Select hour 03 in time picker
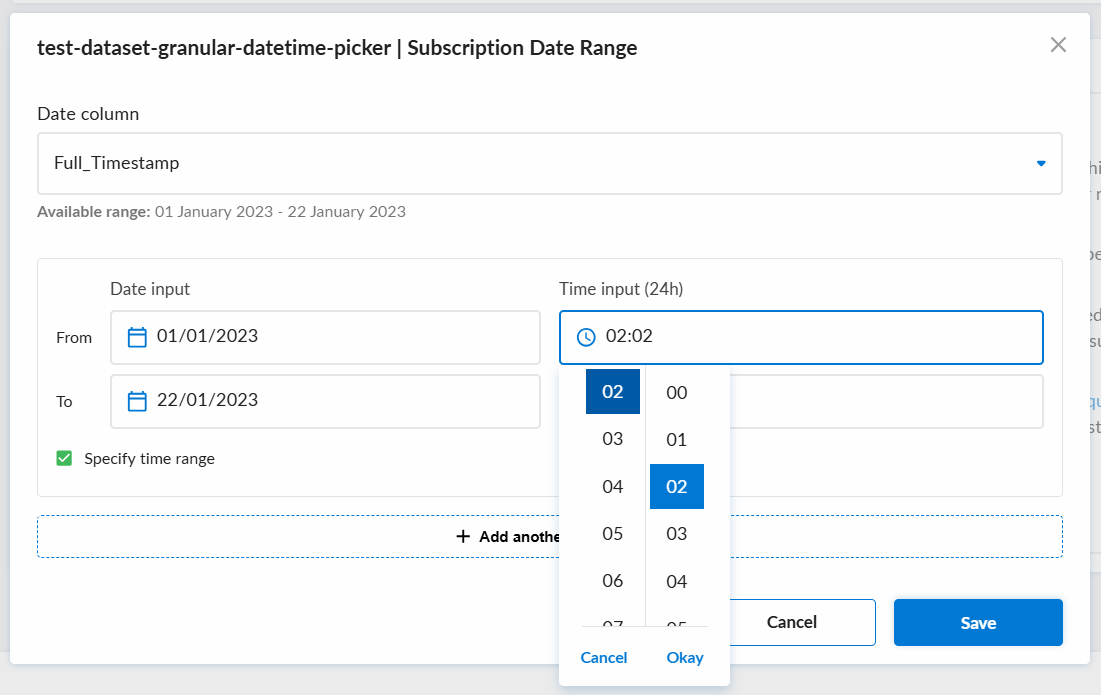 point(612,439)
